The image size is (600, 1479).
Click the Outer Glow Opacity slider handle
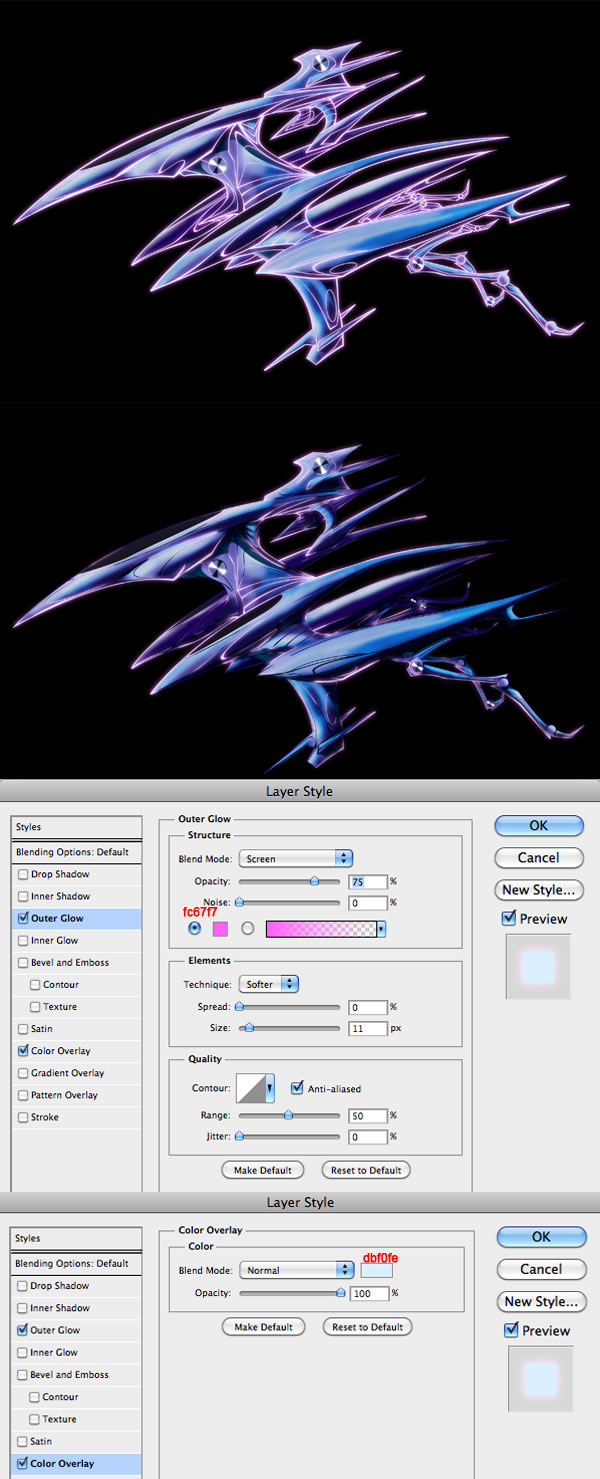pos(314,882)
